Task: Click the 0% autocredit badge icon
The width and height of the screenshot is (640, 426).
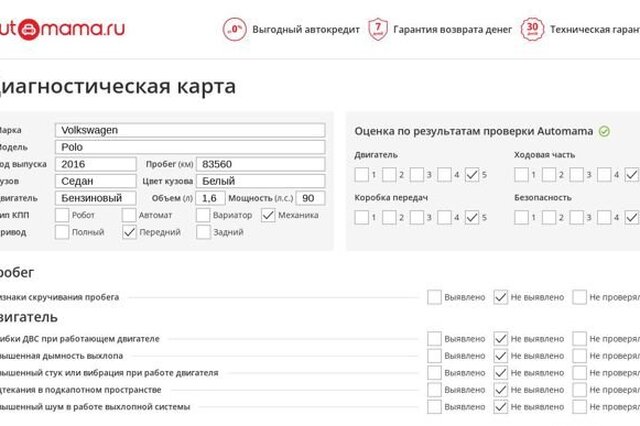Action: point(235,29)
